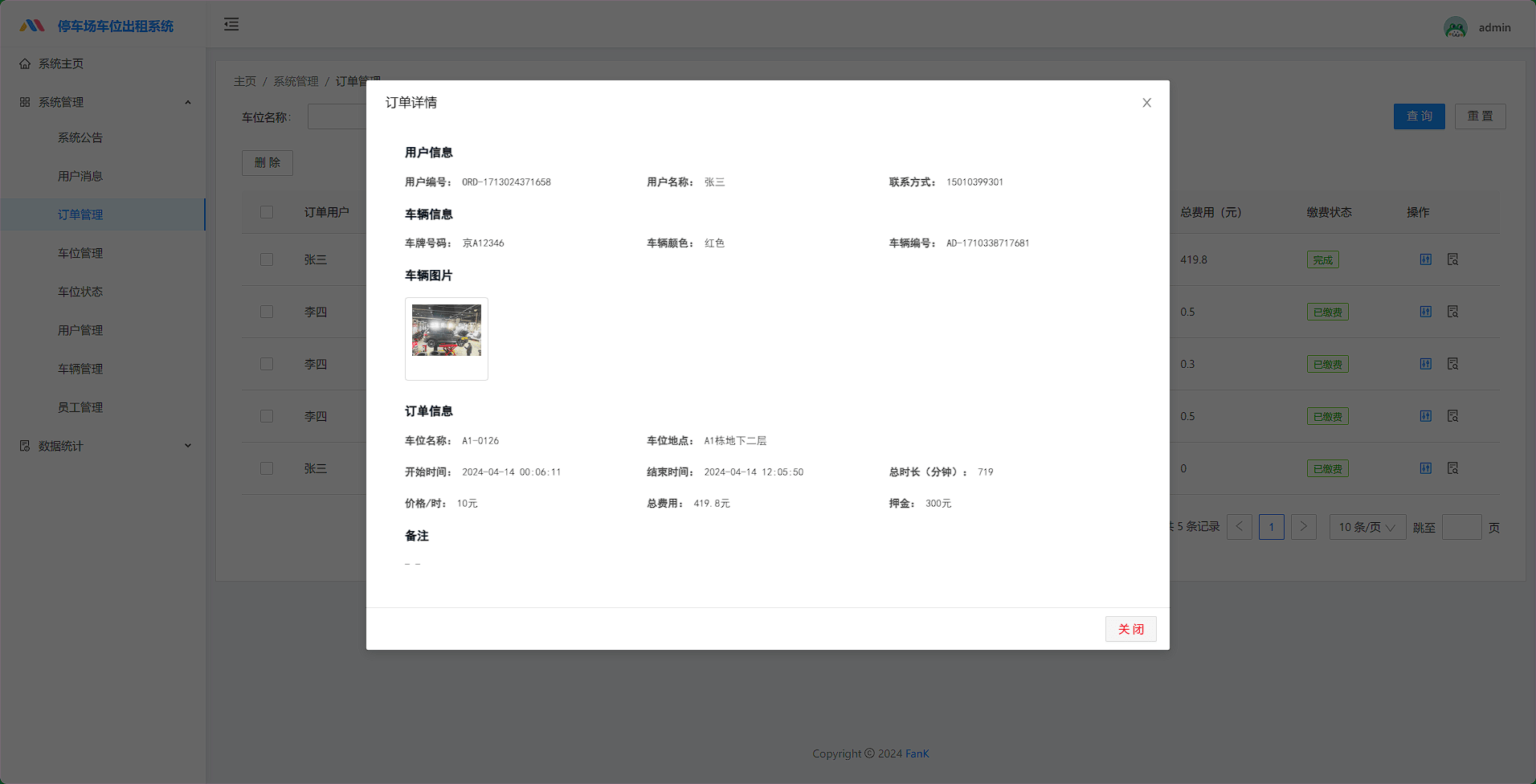Click settlement icon in 0.3 fee row
1536x784 pixels.
pos(1426,364)
